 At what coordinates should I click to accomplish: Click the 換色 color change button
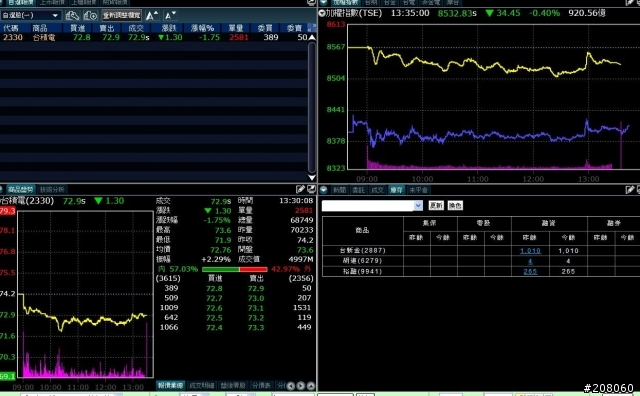(455, 205)
